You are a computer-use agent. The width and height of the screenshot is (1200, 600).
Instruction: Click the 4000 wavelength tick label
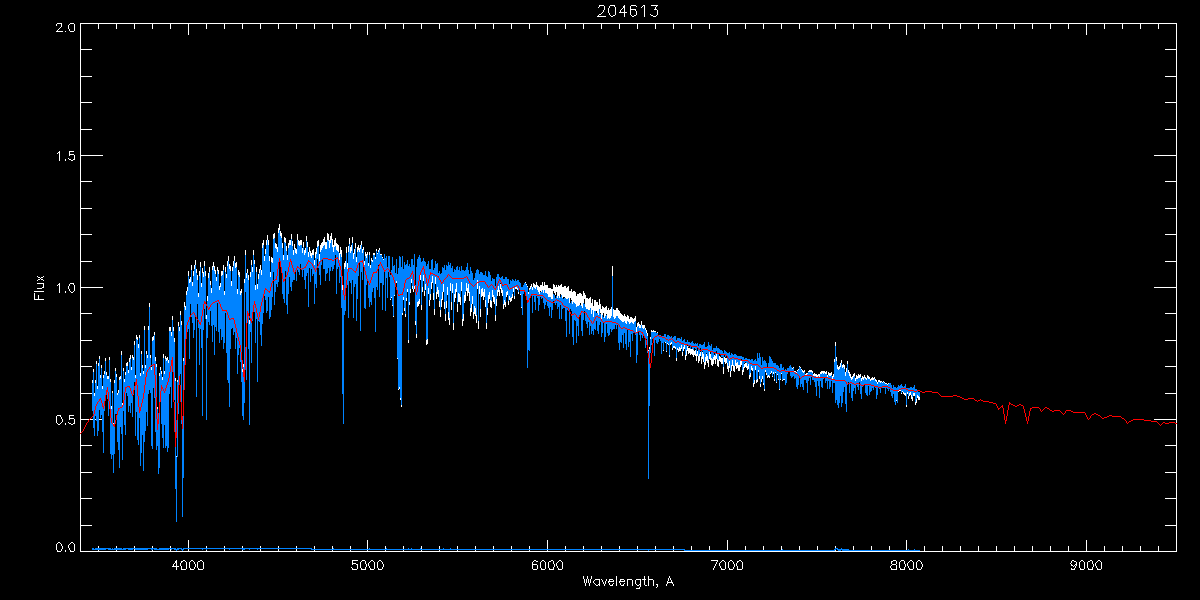pyautogui.click(x=188, y=564)
